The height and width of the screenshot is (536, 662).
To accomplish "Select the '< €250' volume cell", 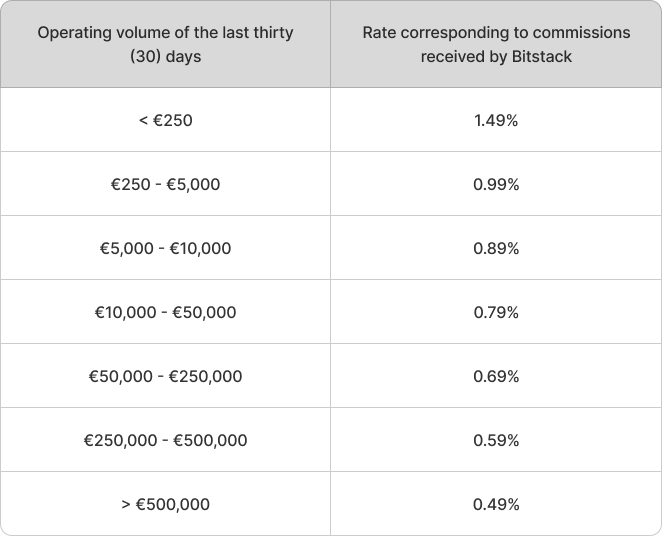I will tap(166, 120).
